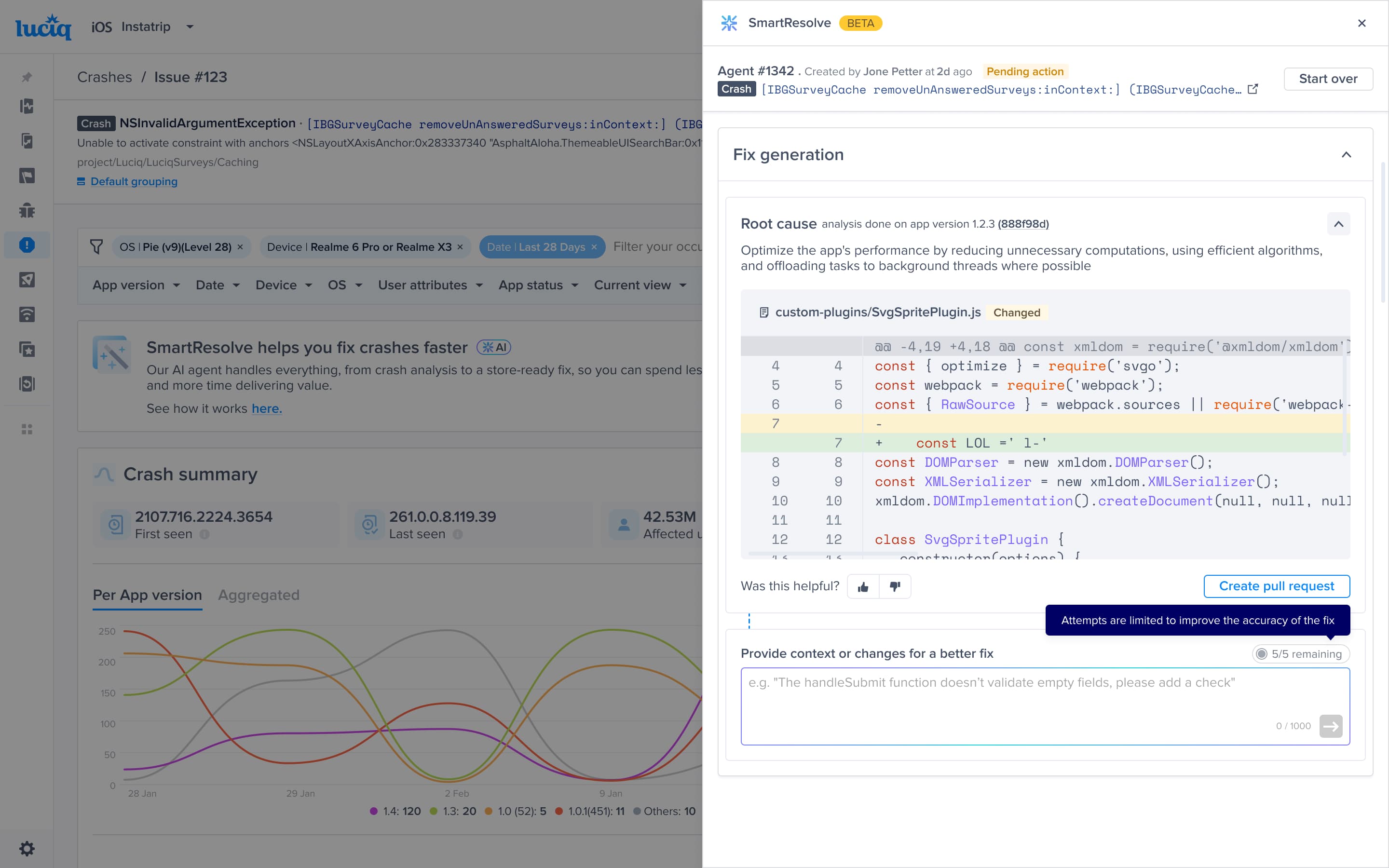Viewport: 1389px width, 868px height.
Task: Click the SmartResolve logo icon
Action: coord(729,23)
